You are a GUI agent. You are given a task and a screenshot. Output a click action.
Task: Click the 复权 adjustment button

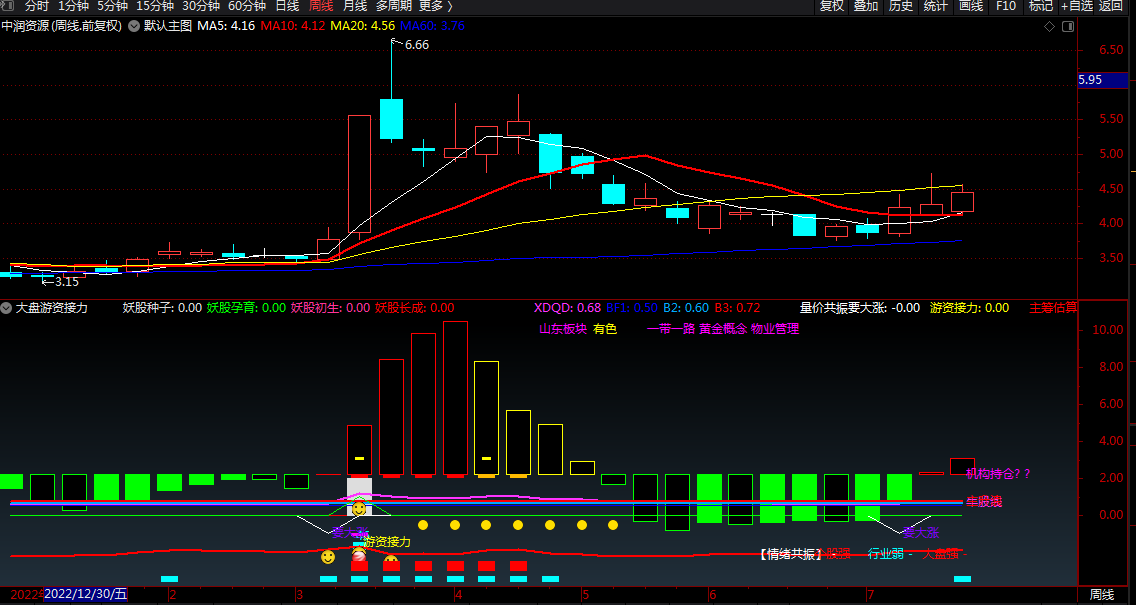click(x=831, y=6)
